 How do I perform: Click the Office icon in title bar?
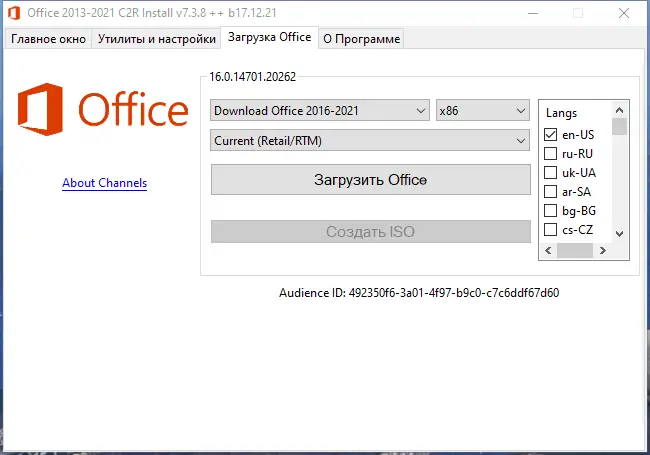pos(14,13)
